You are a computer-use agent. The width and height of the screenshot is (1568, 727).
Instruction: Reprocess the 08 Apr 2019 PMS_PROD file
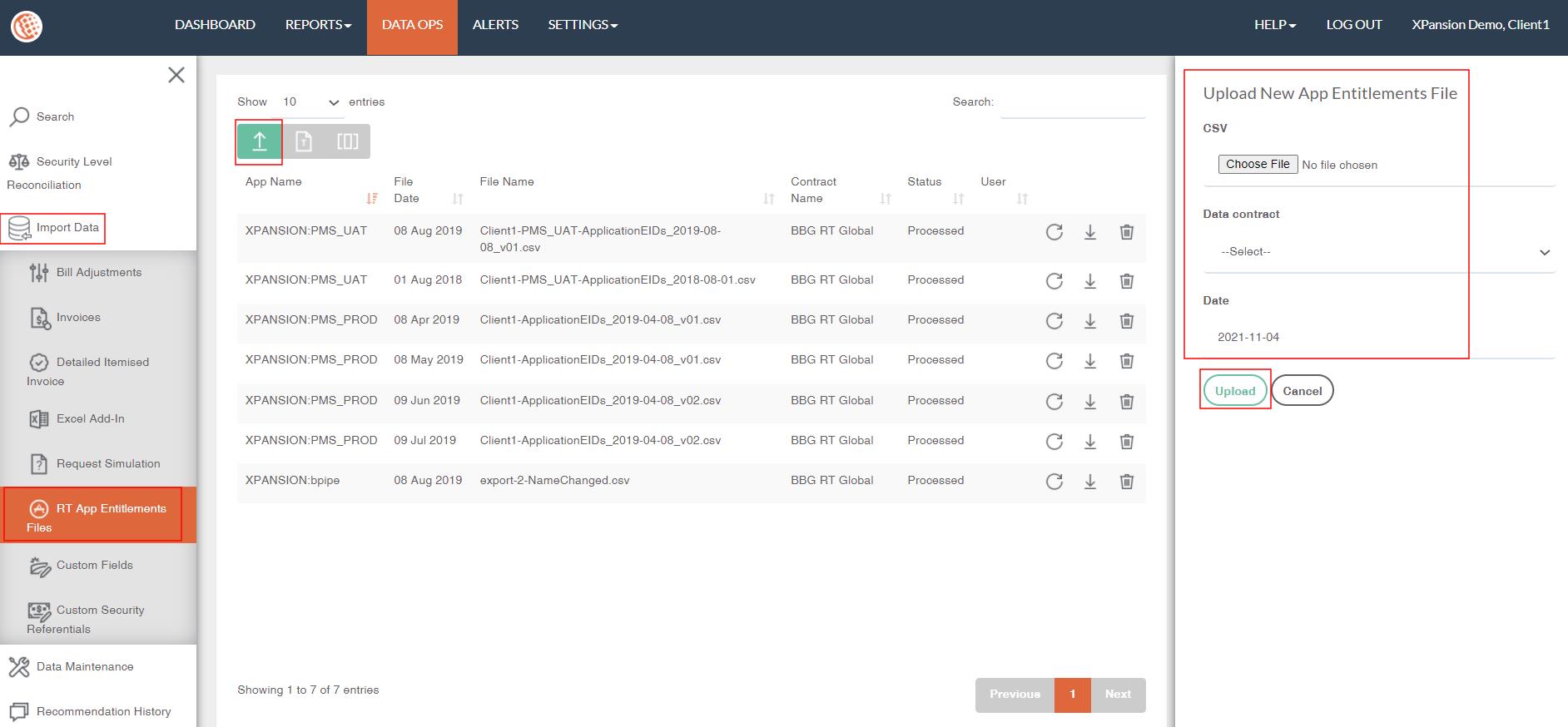(1054, 321)
